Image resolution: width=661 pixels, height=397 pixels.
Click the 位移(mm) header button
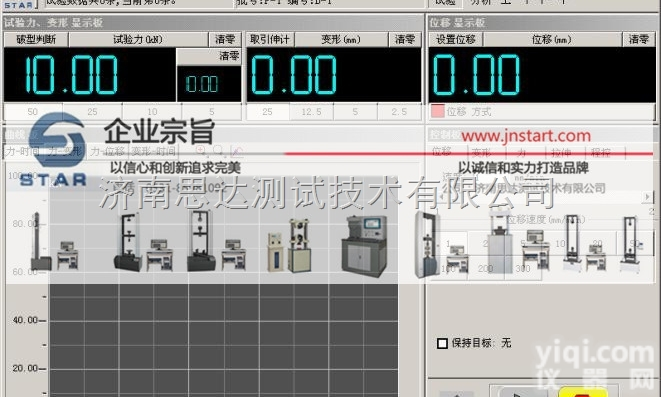[x=552, y=40]
